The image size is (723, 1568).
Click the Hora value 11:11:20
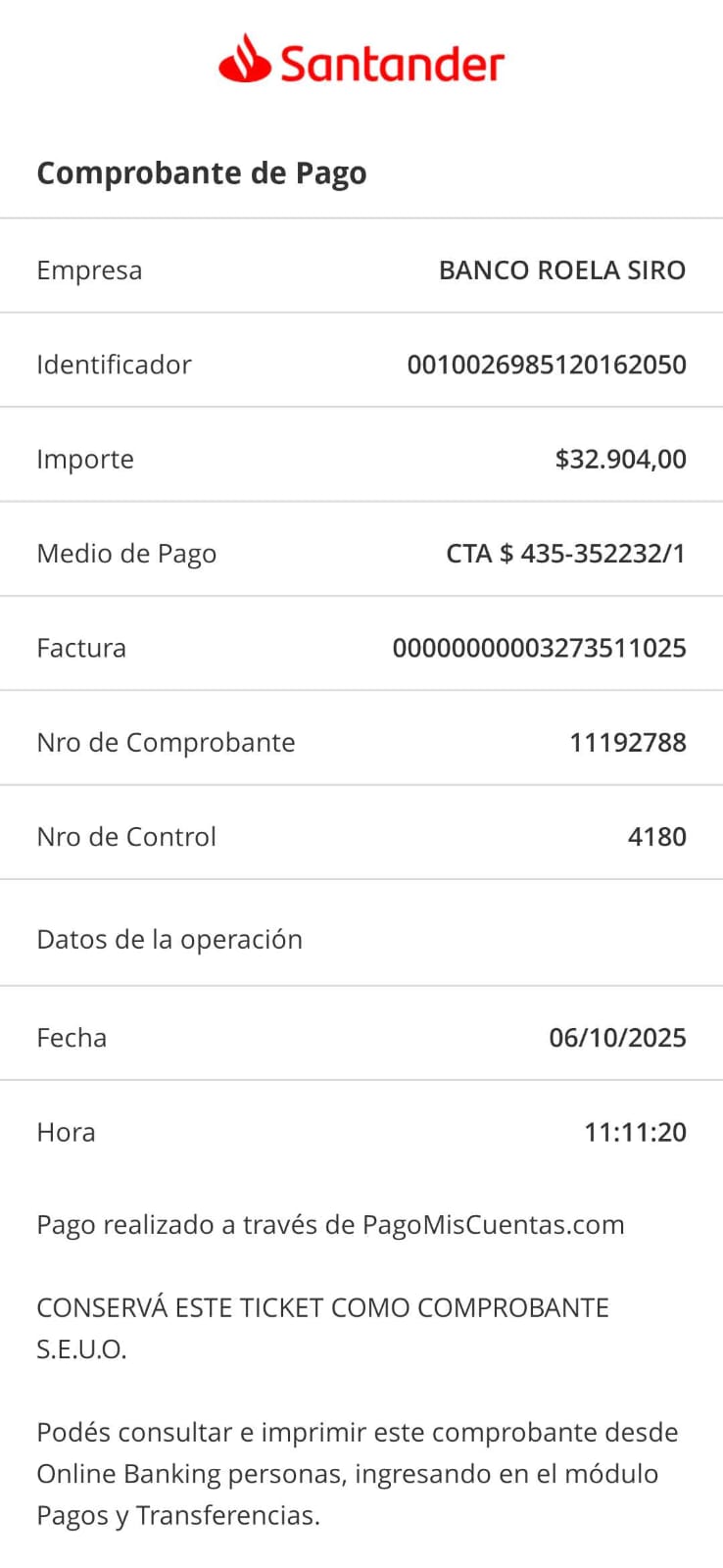coord(635,1133)
